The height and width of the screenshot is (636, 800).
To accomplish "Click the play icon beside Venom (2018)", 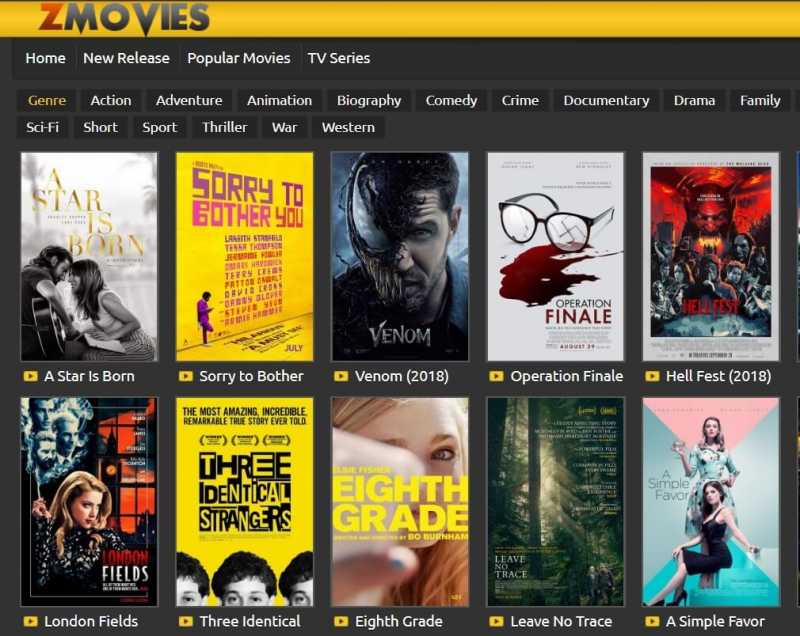I will coord(342,378).
